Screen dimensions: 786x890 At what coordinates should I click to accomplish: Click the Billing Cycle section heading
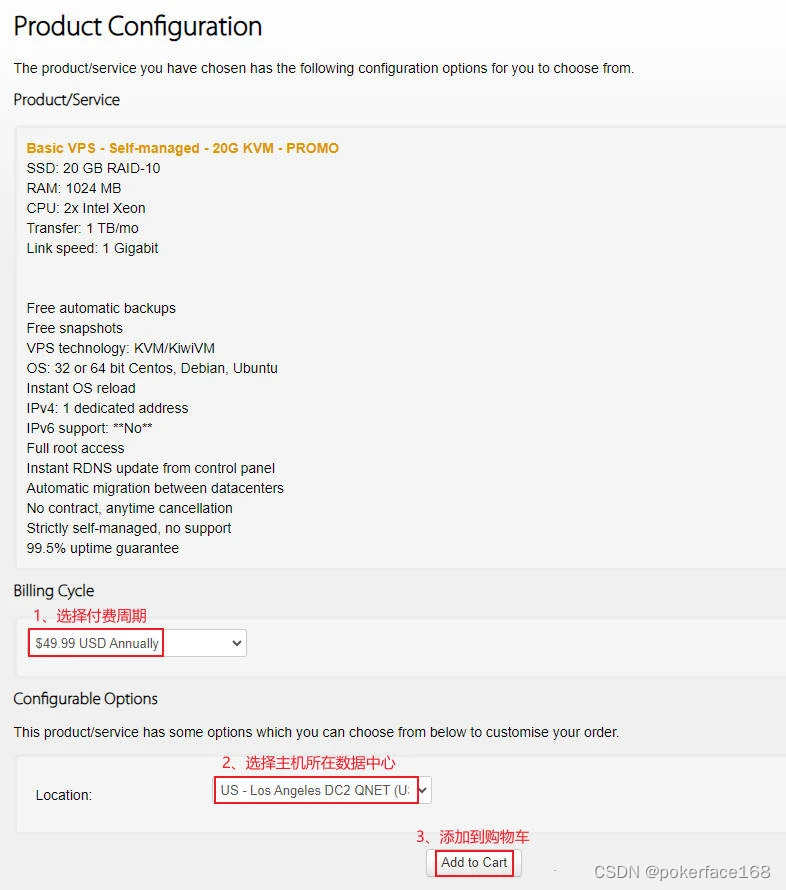tap(54, 590)
